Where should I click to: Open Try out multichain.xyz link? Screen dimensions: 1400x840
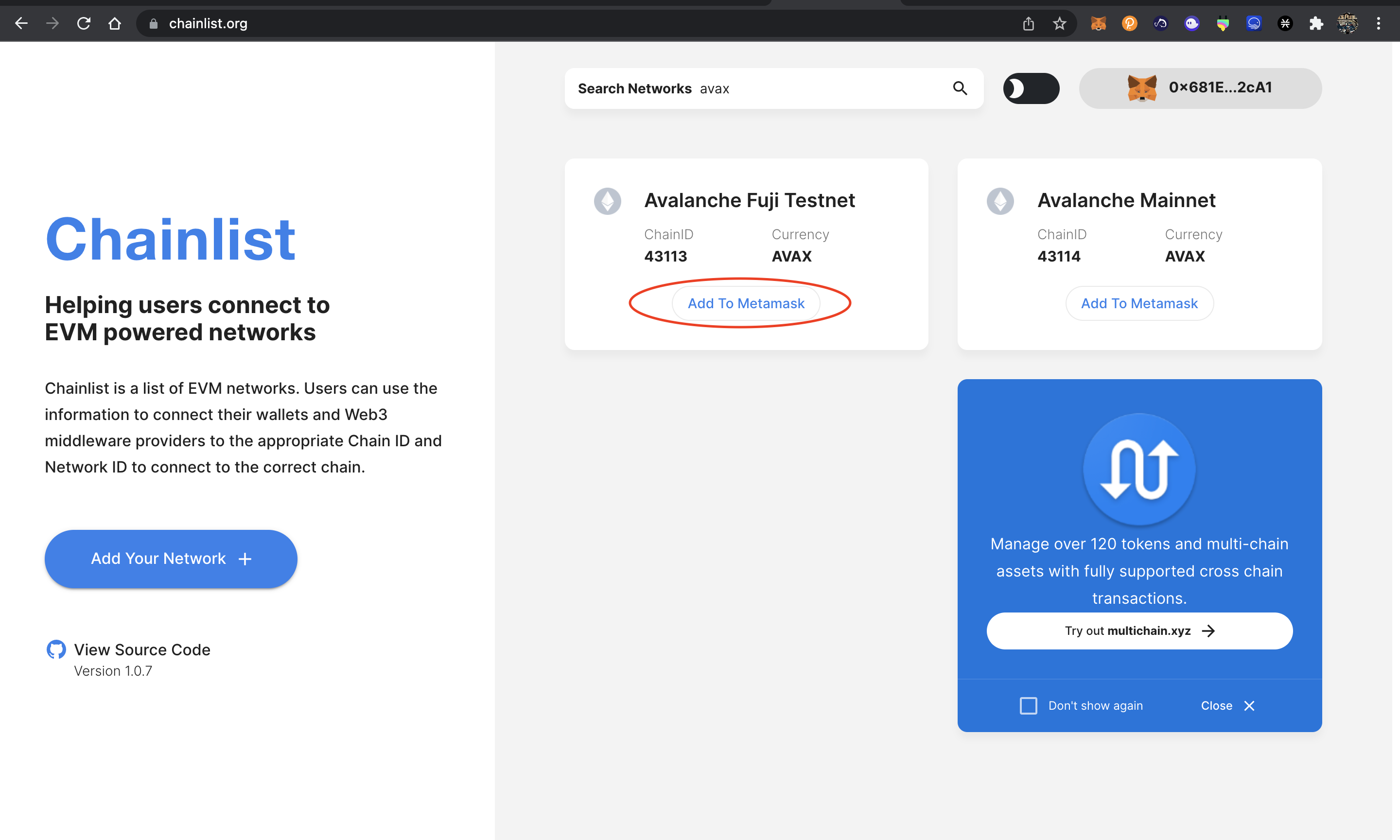1138,630
